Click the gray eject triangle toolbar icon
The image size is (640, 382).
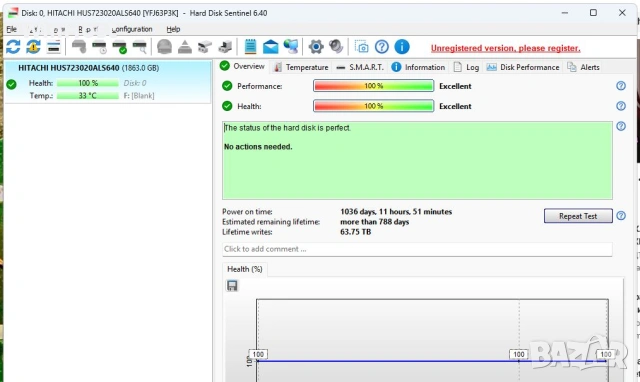184,47
